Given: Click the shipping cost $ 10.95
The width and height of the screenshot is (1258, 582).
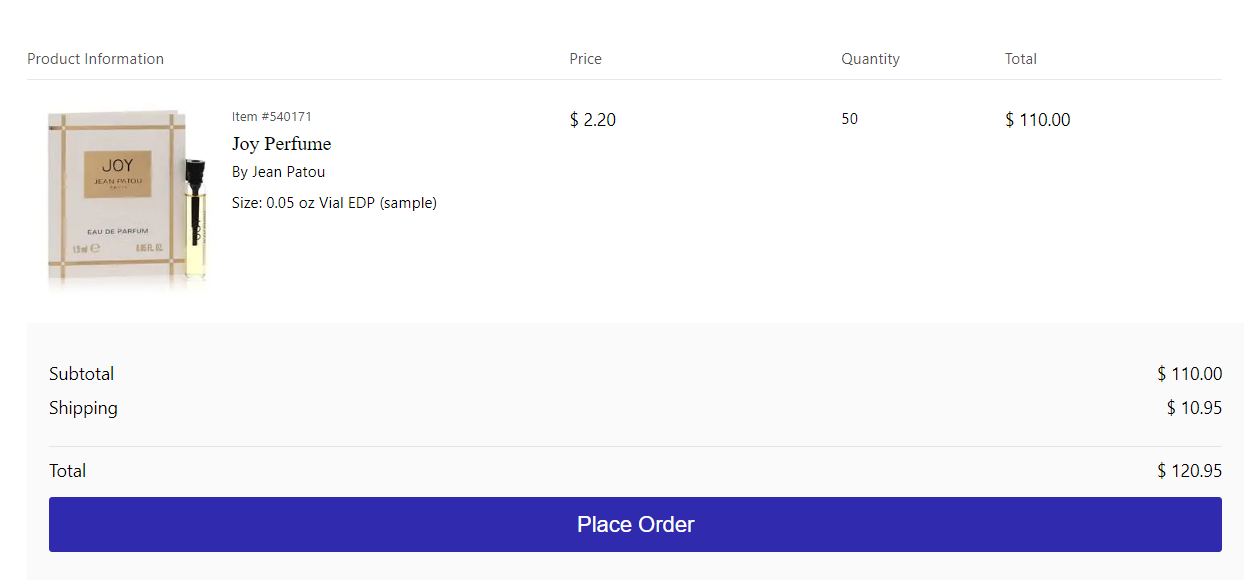Looking at the screenshot, I should (x=1194, y=408).
